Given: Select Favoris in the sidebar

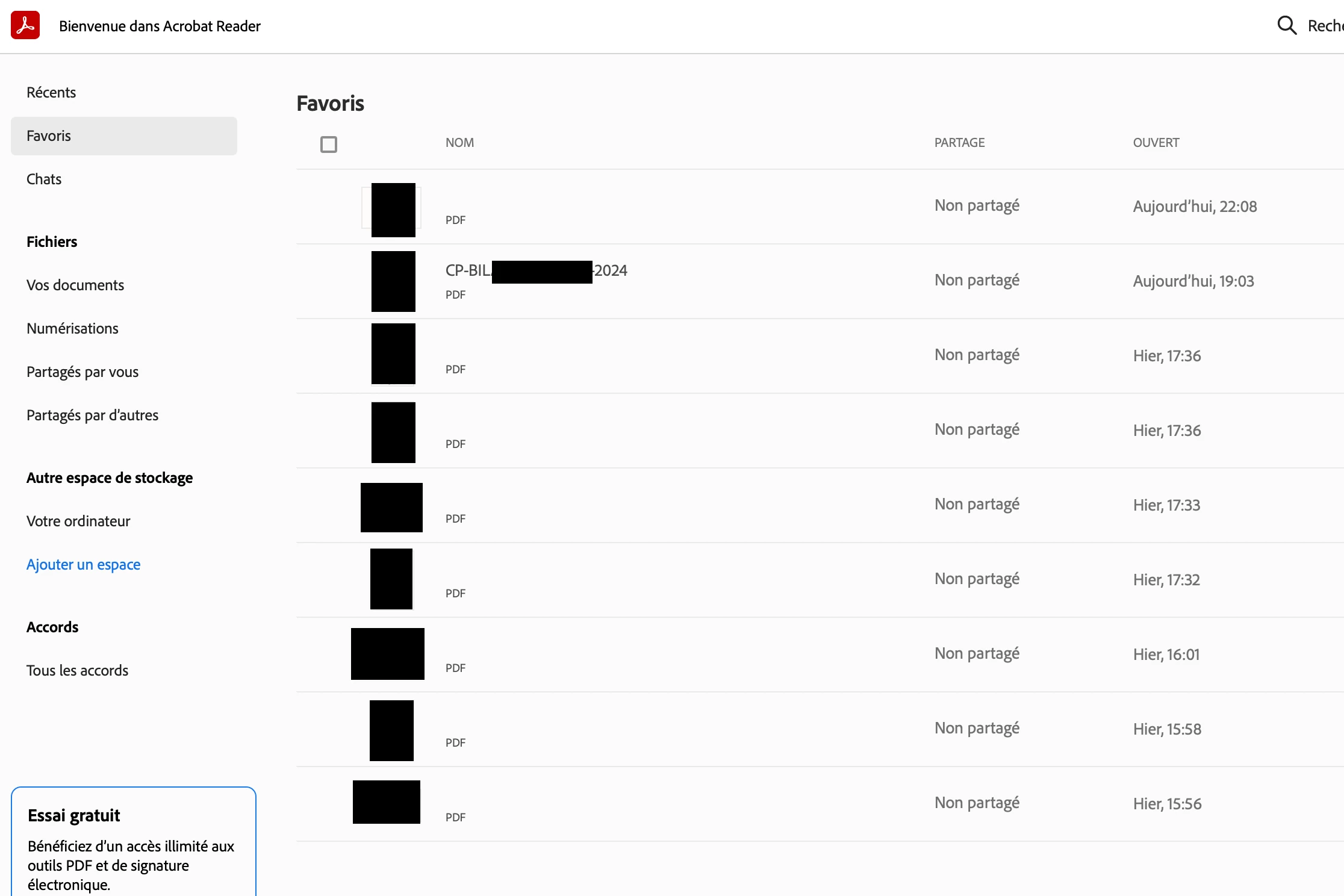Looking at the screenshot, I should [x=49, y=136].
